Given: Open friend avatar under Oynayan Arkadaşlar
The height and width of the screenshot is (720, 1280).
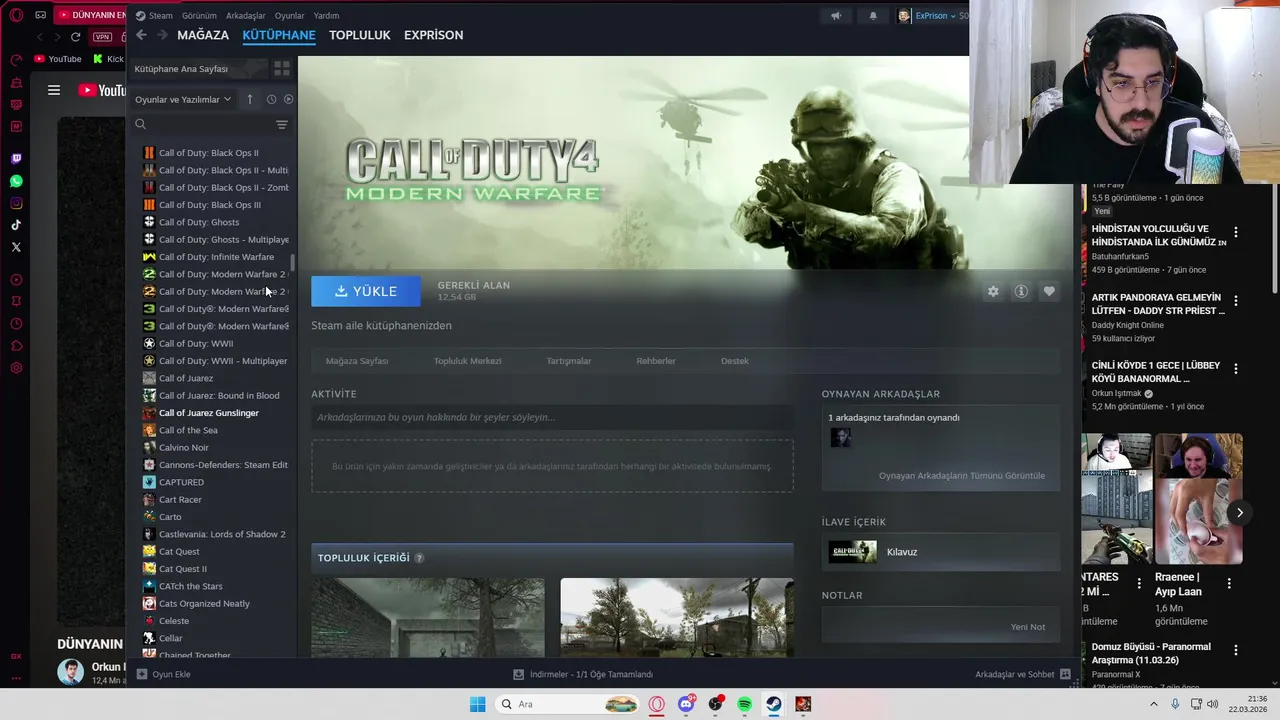Looking at the screenshot, I should pos(840,438).
